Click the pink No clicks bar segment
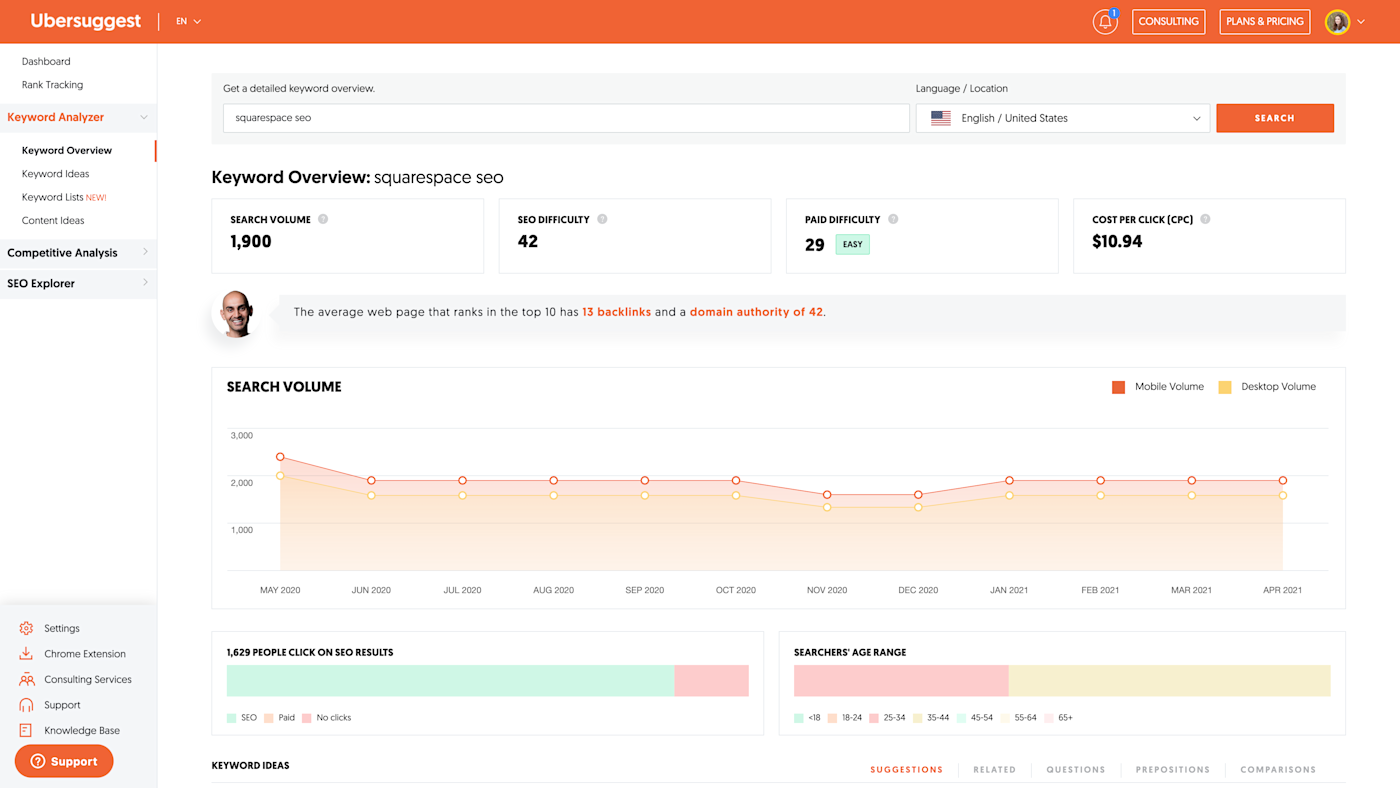The height and width of the screenshot is (788, 1400). click(x=711, y=681)
